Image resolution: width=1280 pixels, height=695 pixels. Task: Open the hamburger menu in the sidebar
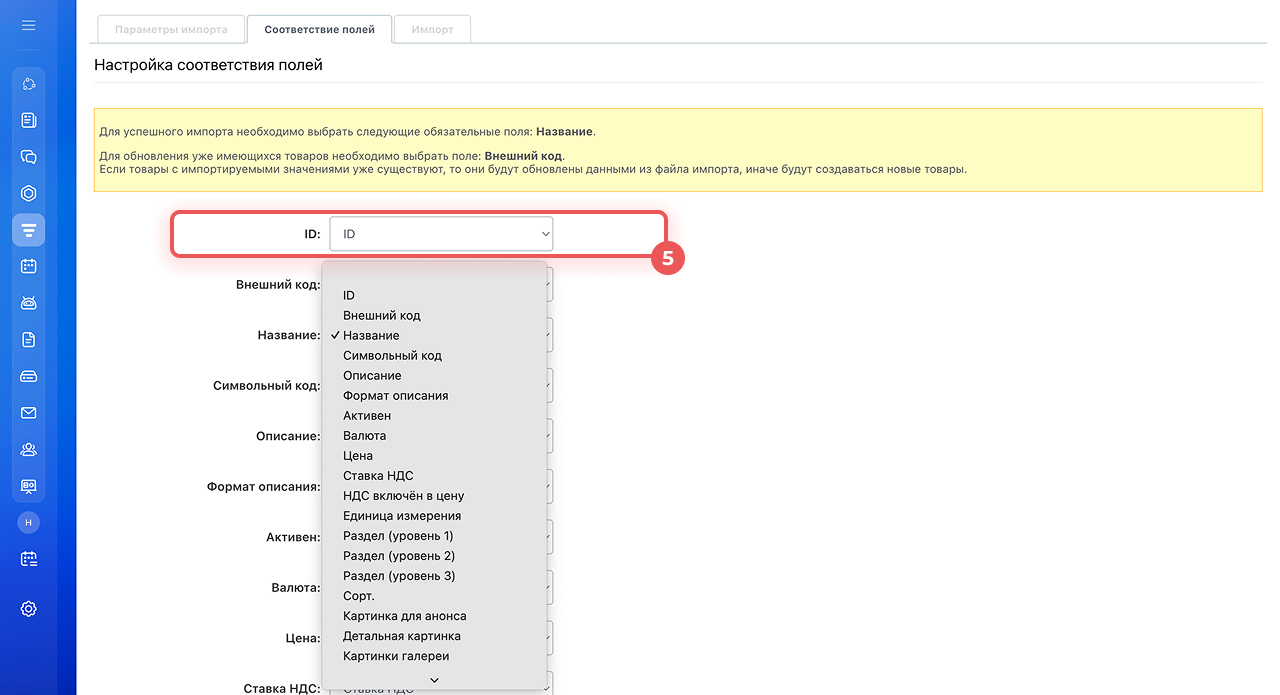pos(28,25)
